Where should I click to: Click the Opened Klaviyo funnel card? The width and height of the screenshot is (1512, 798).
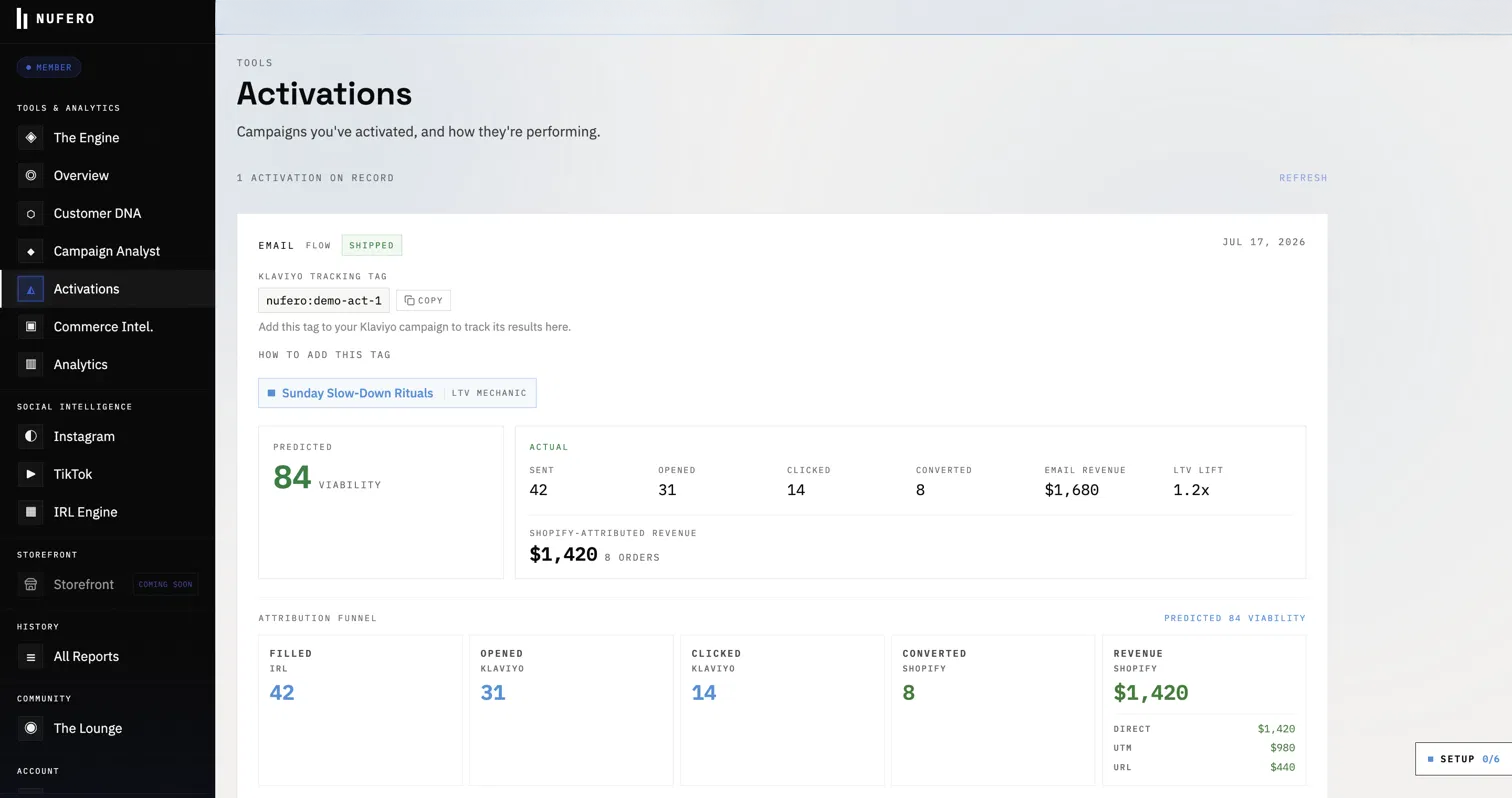pyautogui.click(x=571, y=710)
